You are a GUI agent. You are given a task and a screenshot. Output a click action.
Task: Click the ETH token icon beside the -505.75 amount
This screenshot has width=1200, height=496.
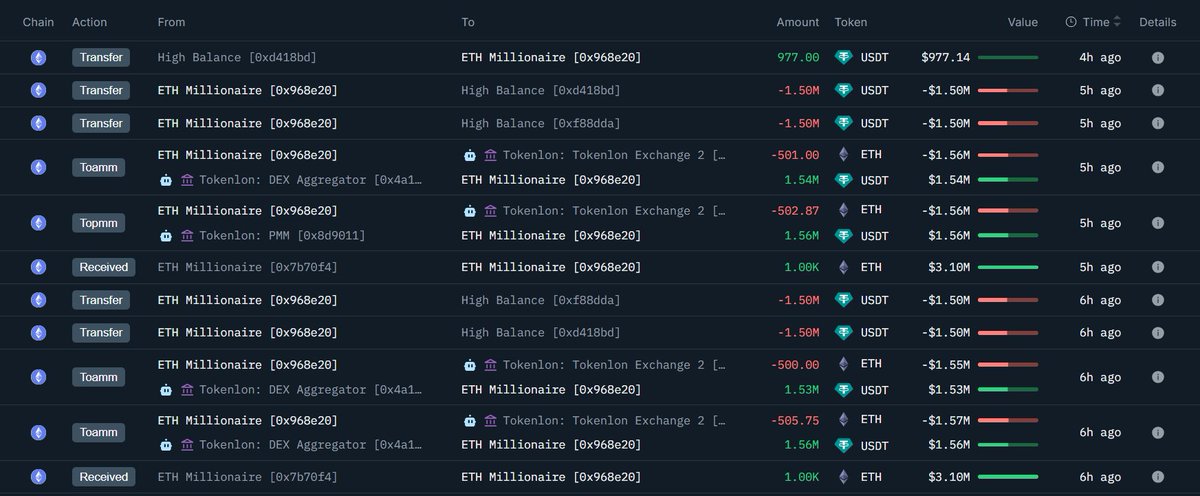[844, 420]
